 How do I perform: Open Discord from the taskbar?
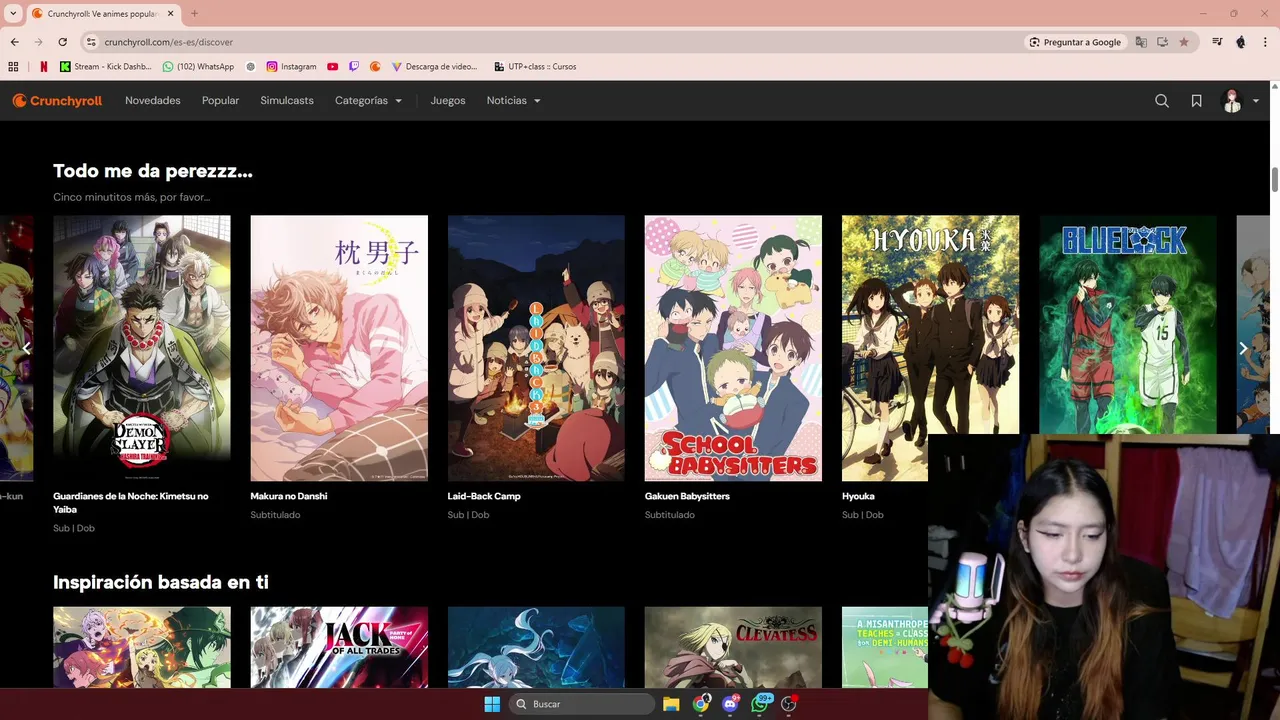[x=730, y=704]
